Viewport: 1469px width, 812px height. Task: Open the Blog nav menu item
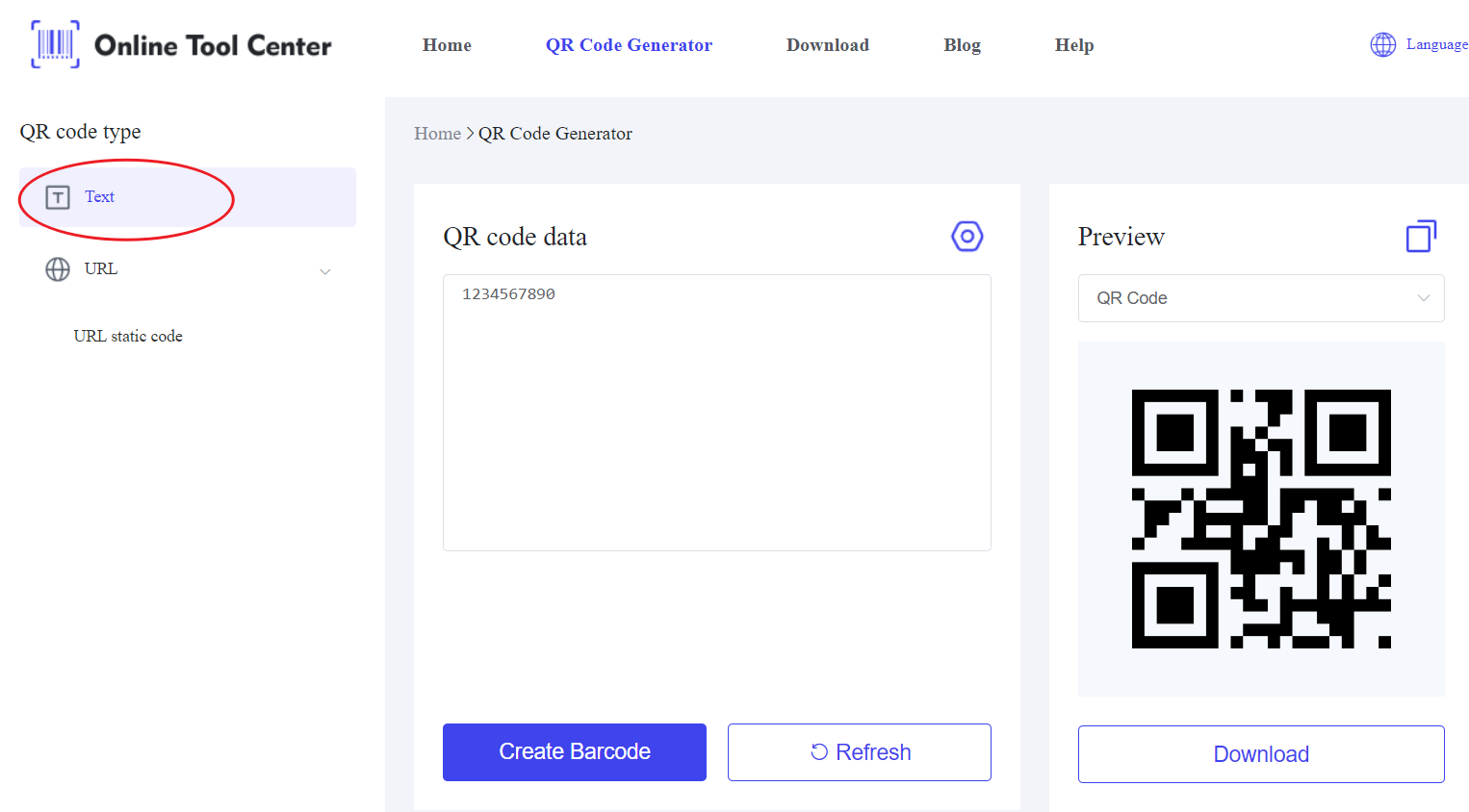click(x=962, y=45)
